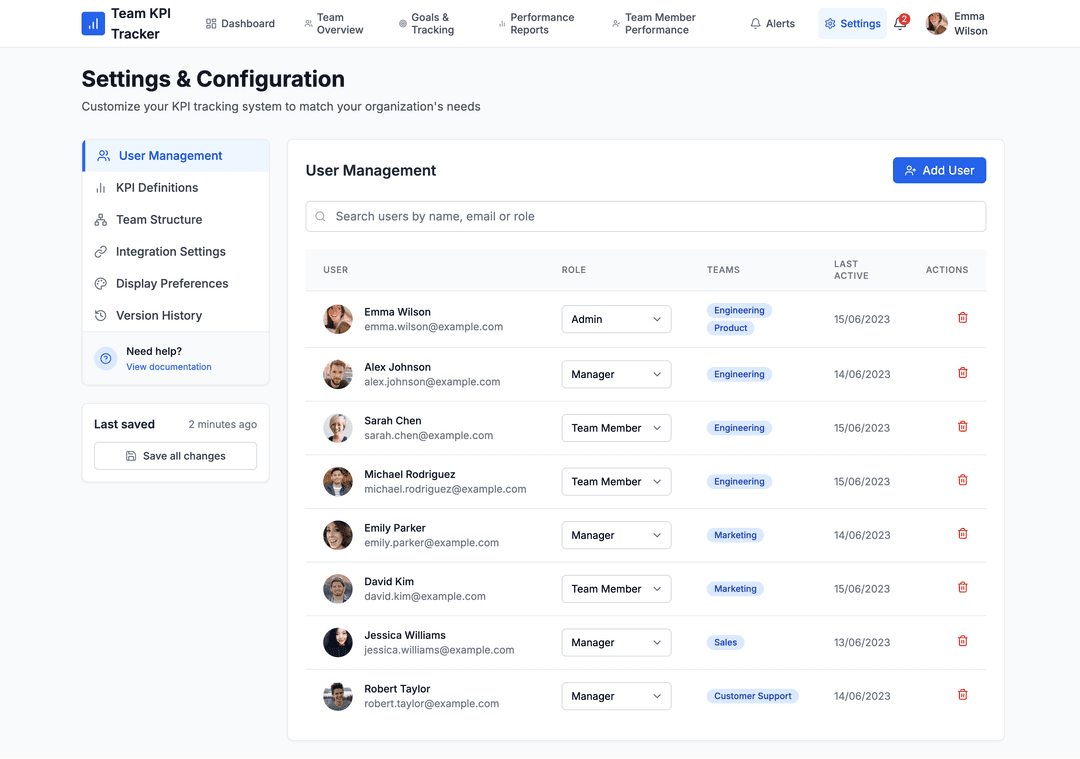
Task: Click trash icon in Sarah Chen's row
Action: coord(962,427)
